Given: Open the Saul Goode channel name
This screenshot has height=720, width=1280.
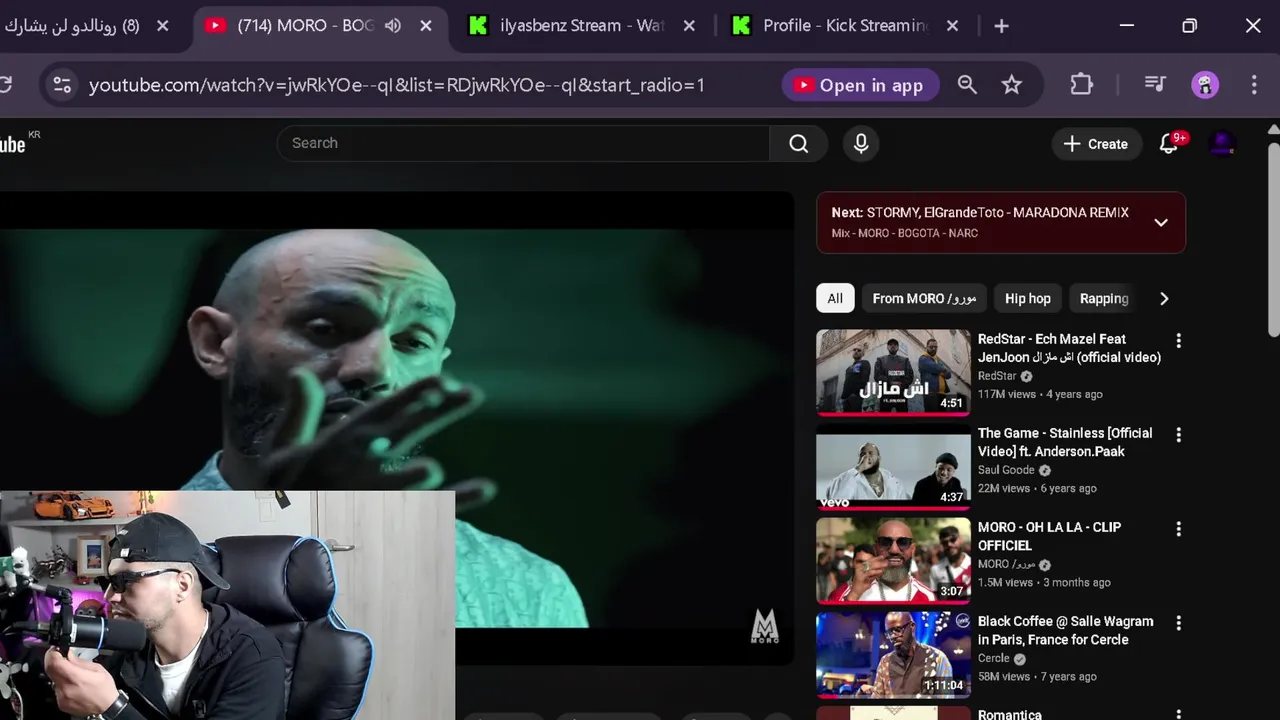Looking at the screenshot, I should (1006, 470).
